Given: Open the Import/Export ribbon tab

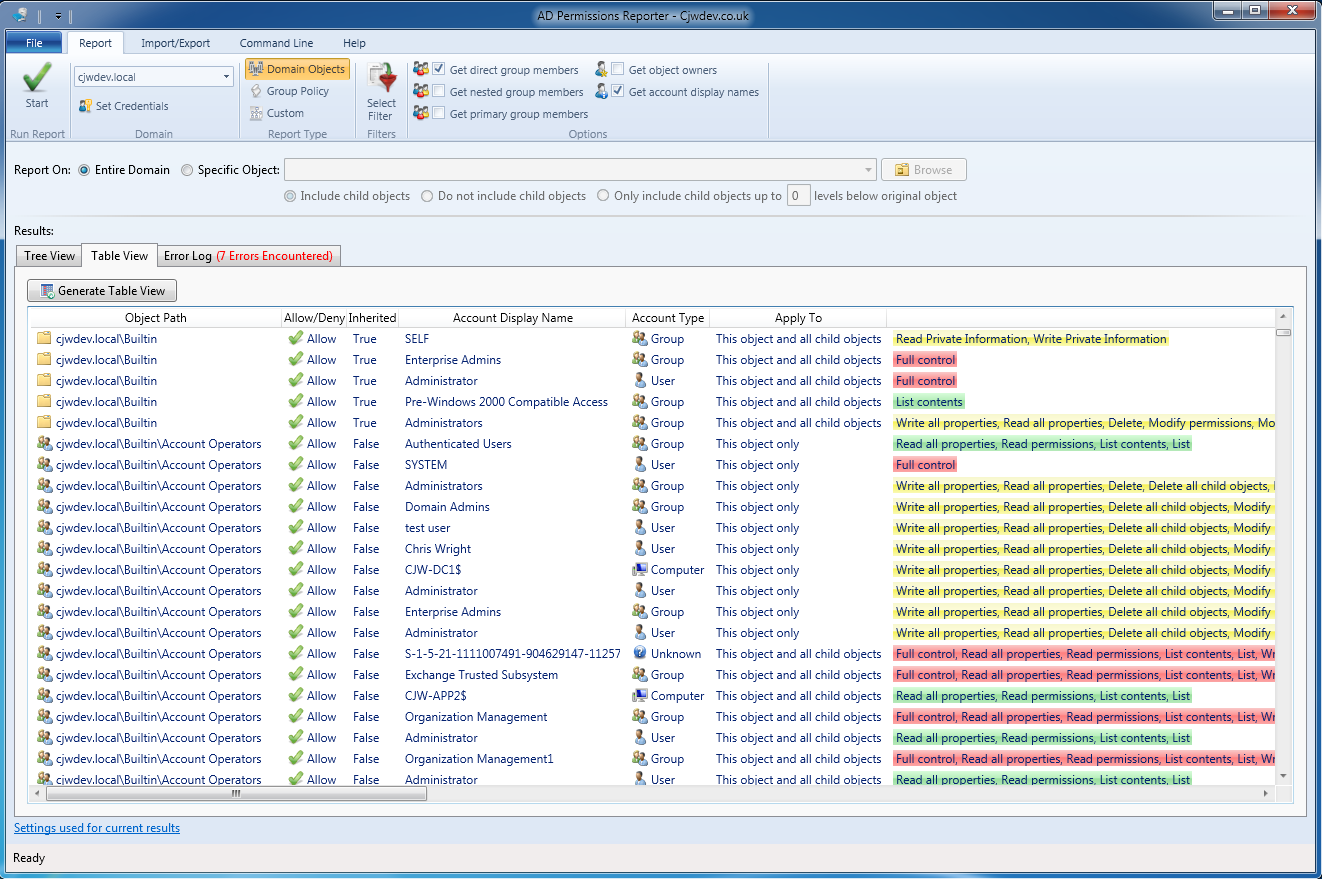Looking at the screenshot, I should [176, 43].
